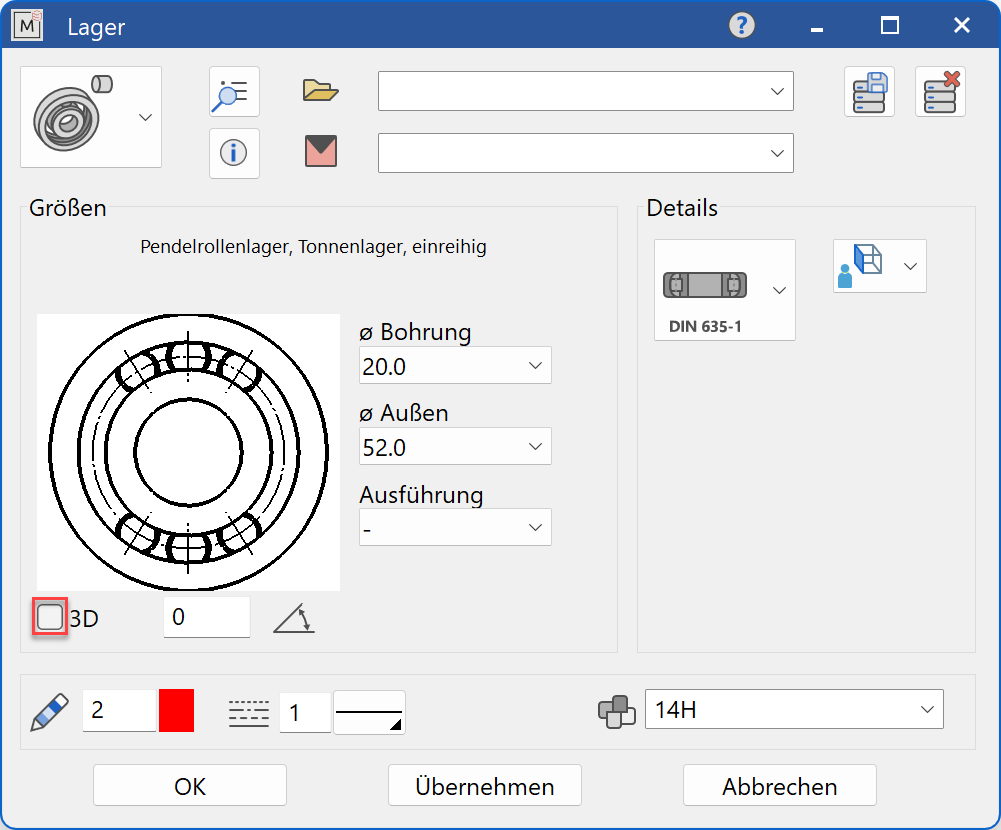Image resolution: width=1001 pixels, height=830 pixels.
Task: Expand the bearing type dropdown arrow
Action: coord(146,117)
